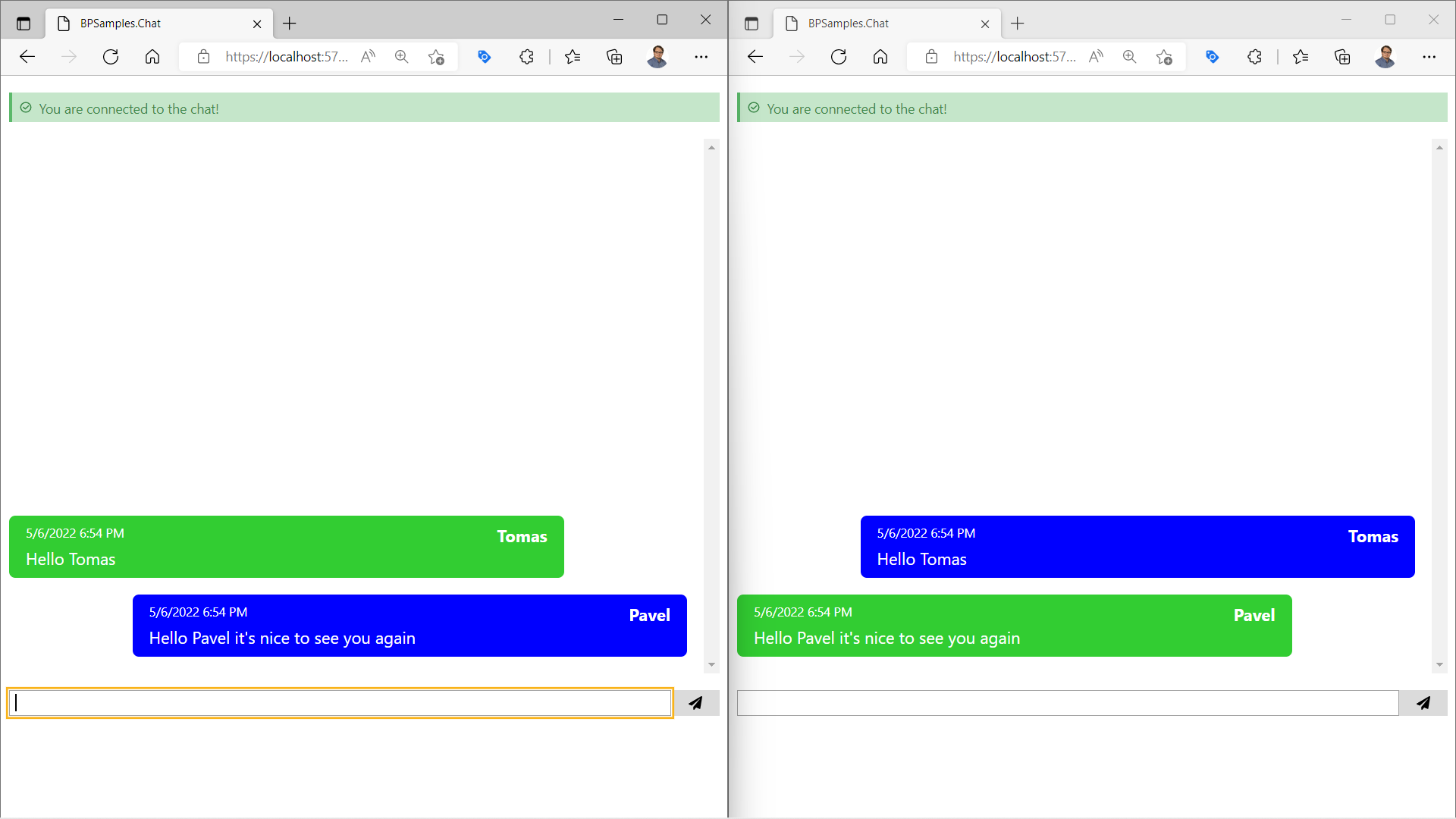Click the left browser address bar URL
The height and width of the screenshot is (819, 1456).
(x=287, y=57)
